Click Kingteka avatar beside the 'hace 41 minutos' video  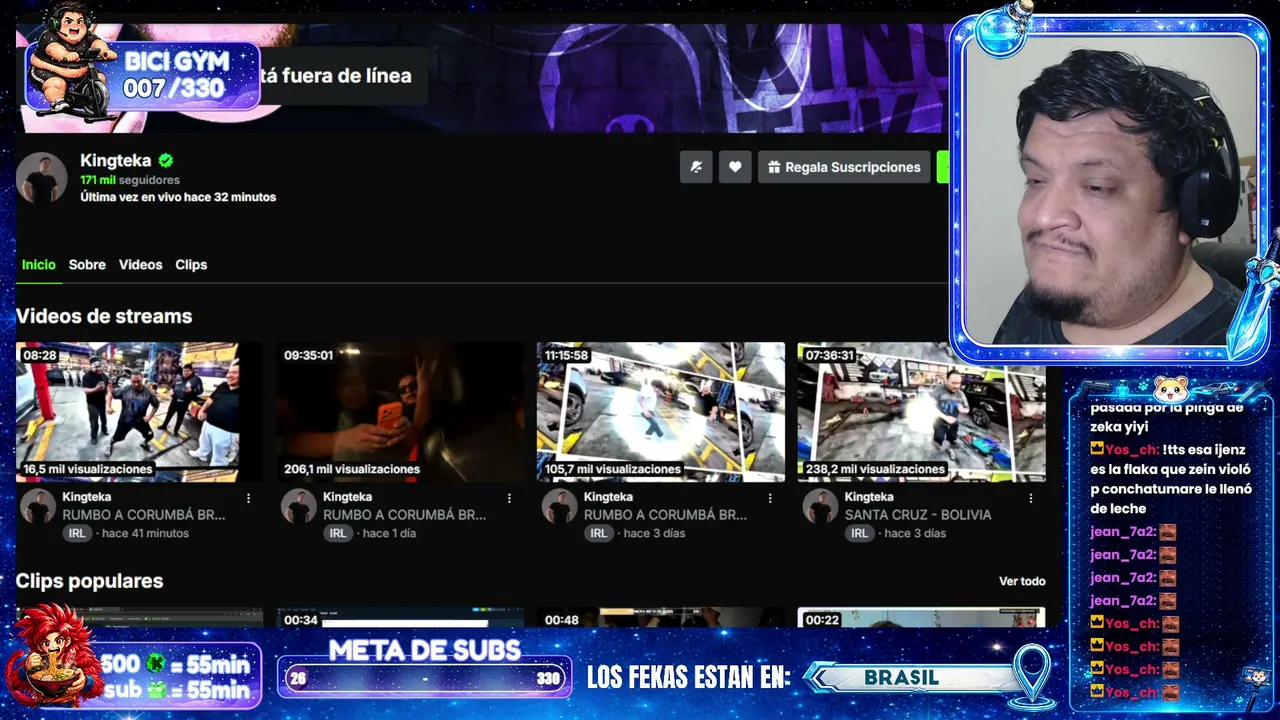click(38, 506)
